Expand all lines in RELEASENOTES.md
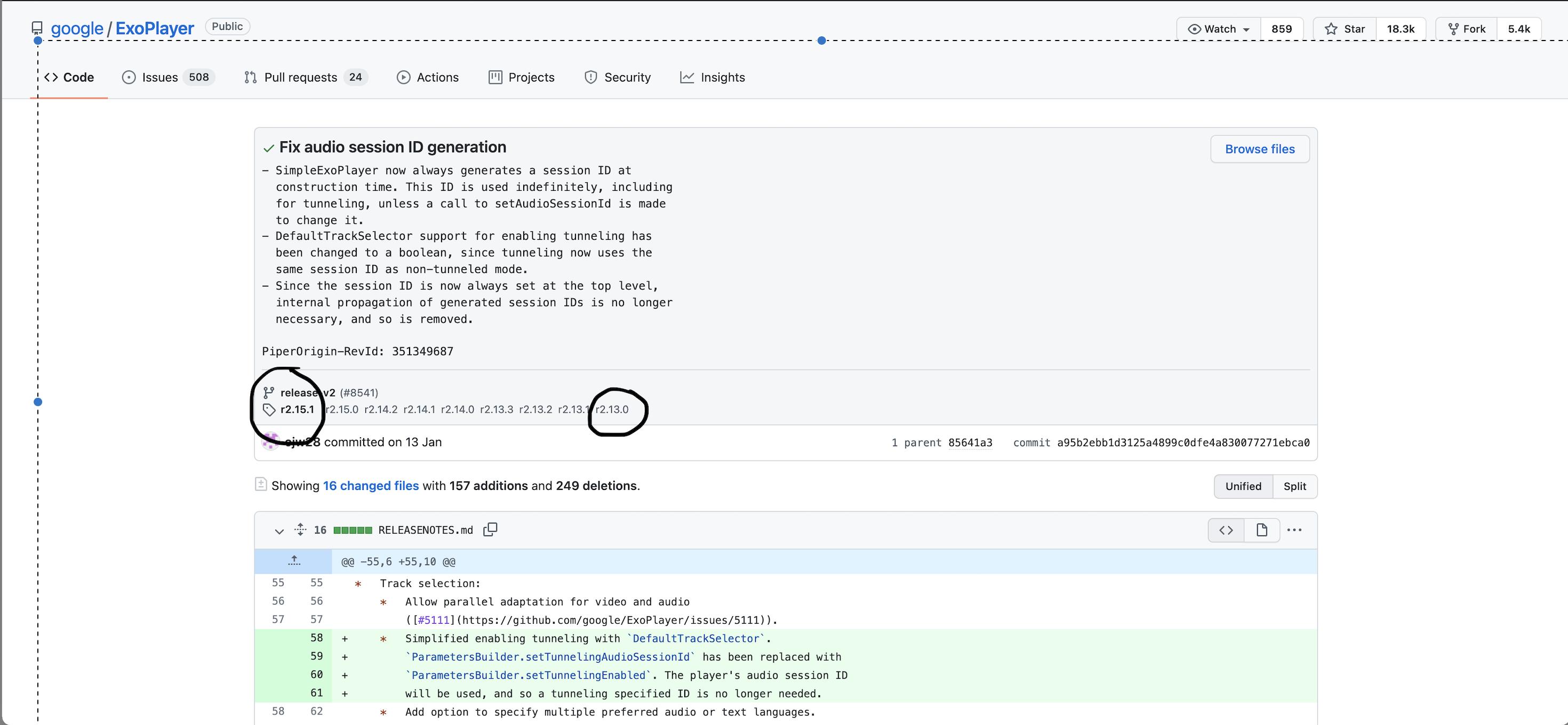The height and width of the screenshot is (725, 1568). pos(300,529)
